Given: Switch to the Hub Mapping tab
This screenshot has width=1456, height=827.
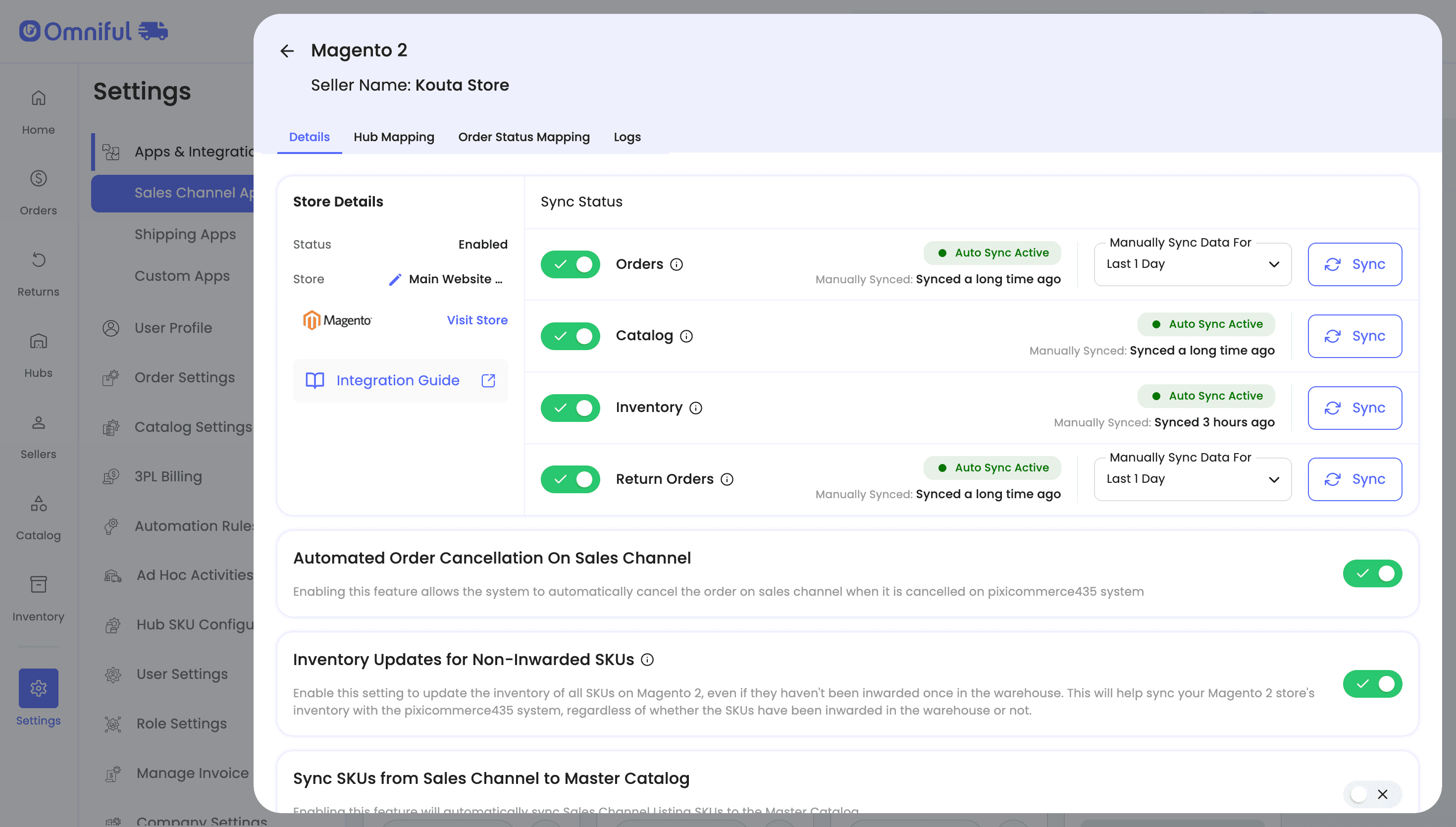Looking at the screenshot, I should [x=394, y=137].
